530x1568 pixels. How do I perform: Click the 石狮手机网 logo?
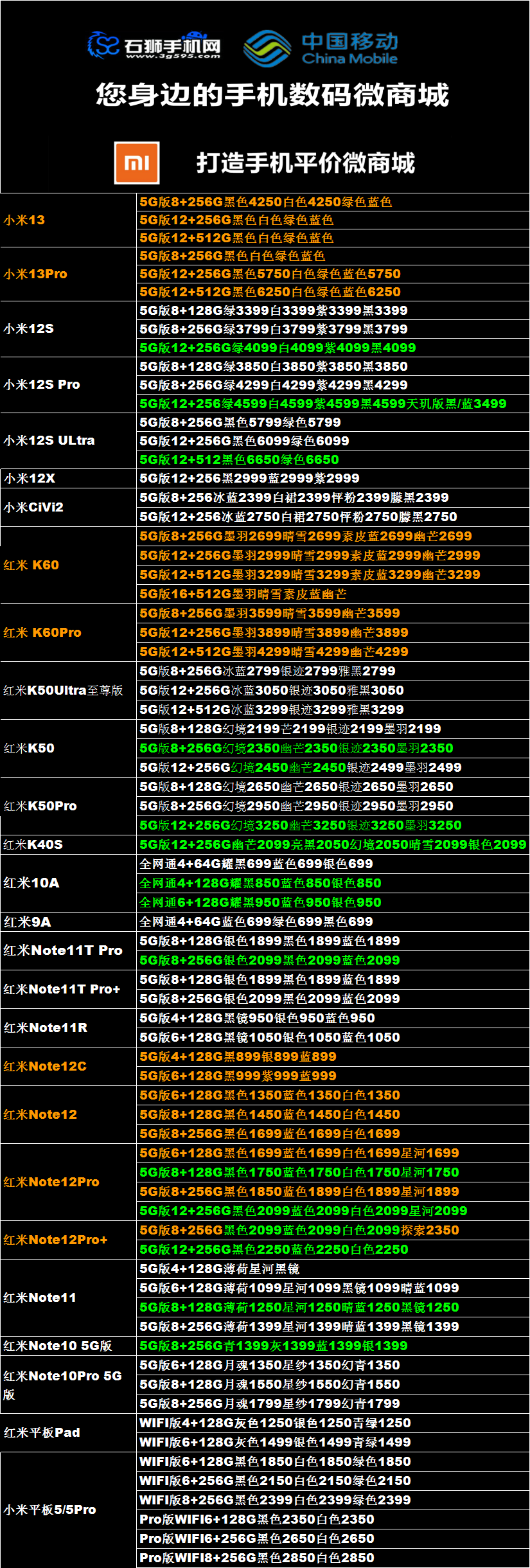tap(154, 46)
